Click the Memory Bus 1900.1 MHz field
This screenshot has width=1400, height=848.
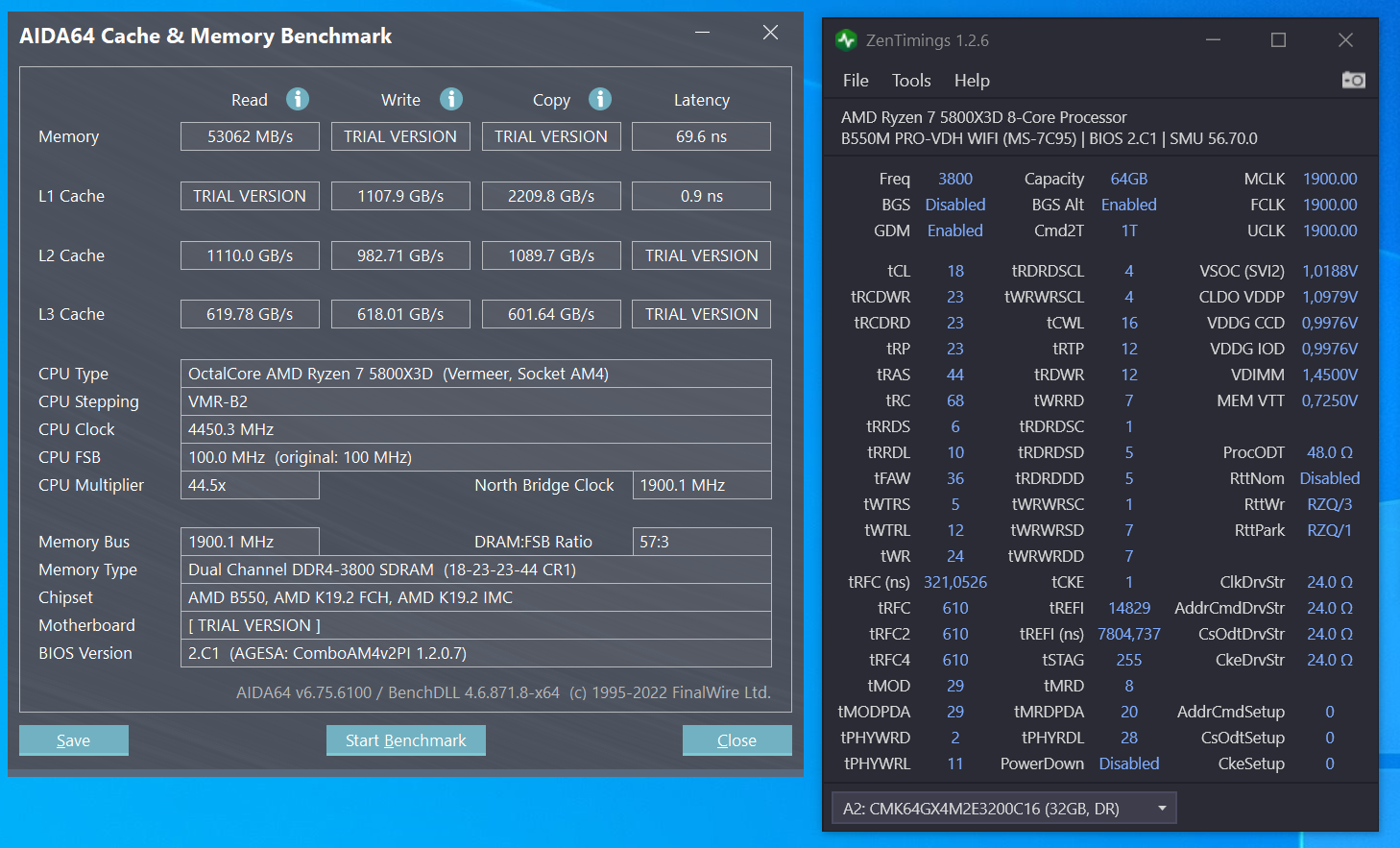click(250, 542)
